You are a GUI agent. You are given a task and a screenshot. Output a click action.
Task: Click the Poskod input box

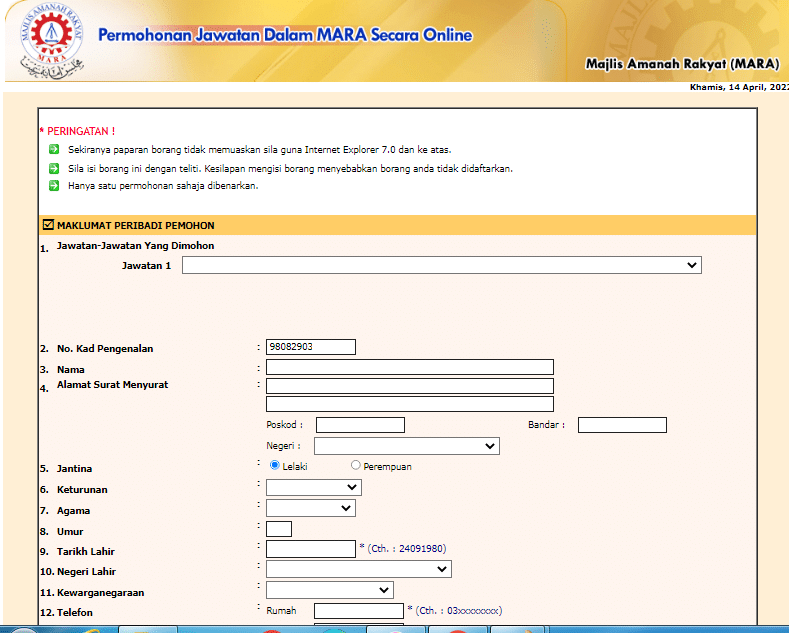pyautogui.click(x=360, y=425)
